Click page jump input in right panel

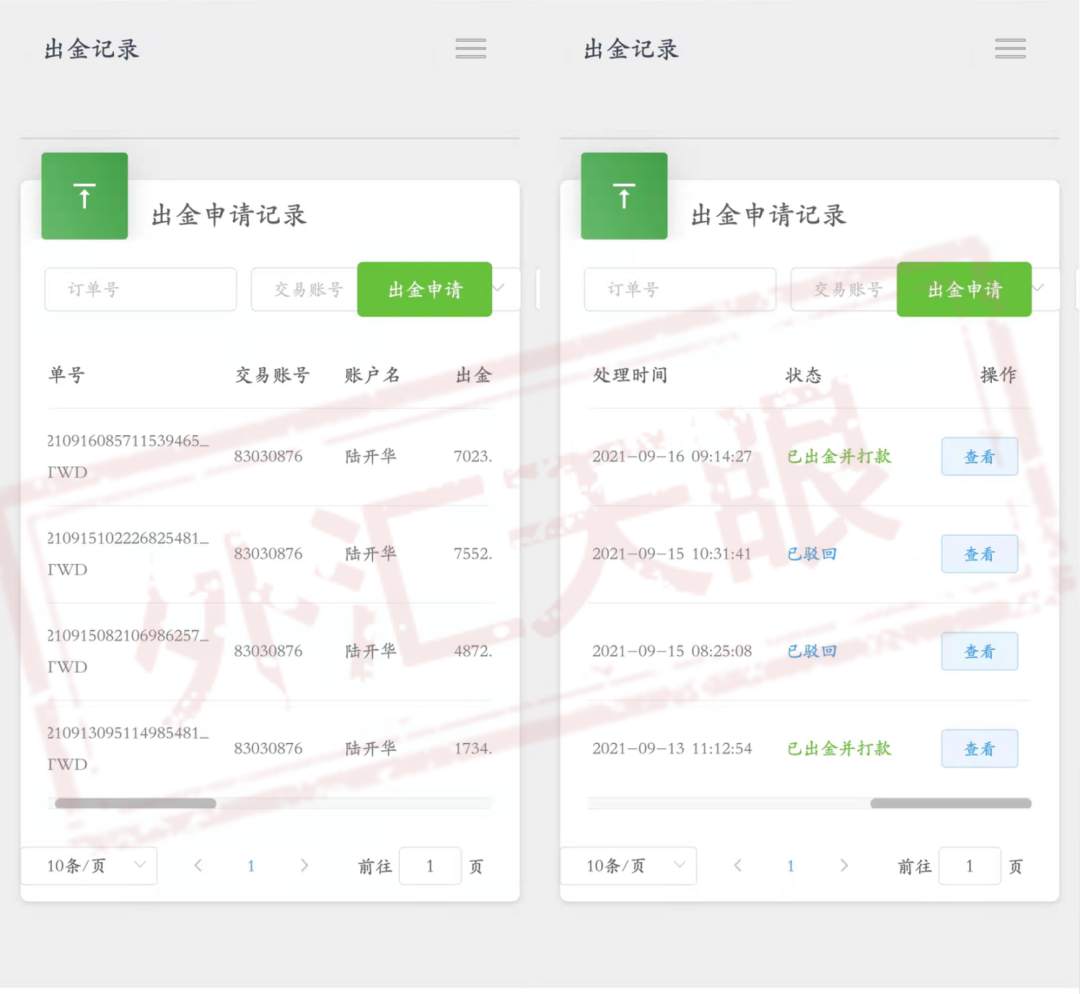coord(970,866)
